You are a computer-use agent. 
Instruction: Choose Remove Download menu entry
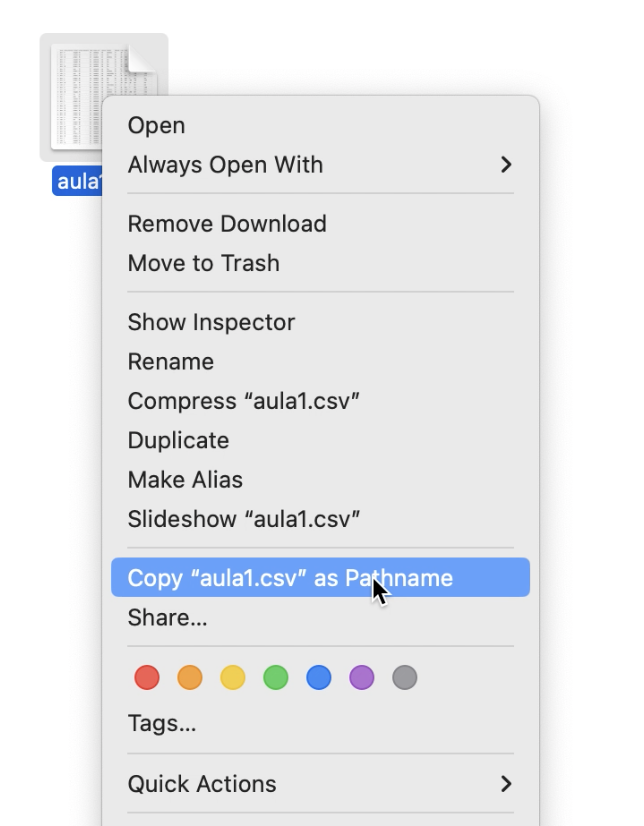[227, 224]
